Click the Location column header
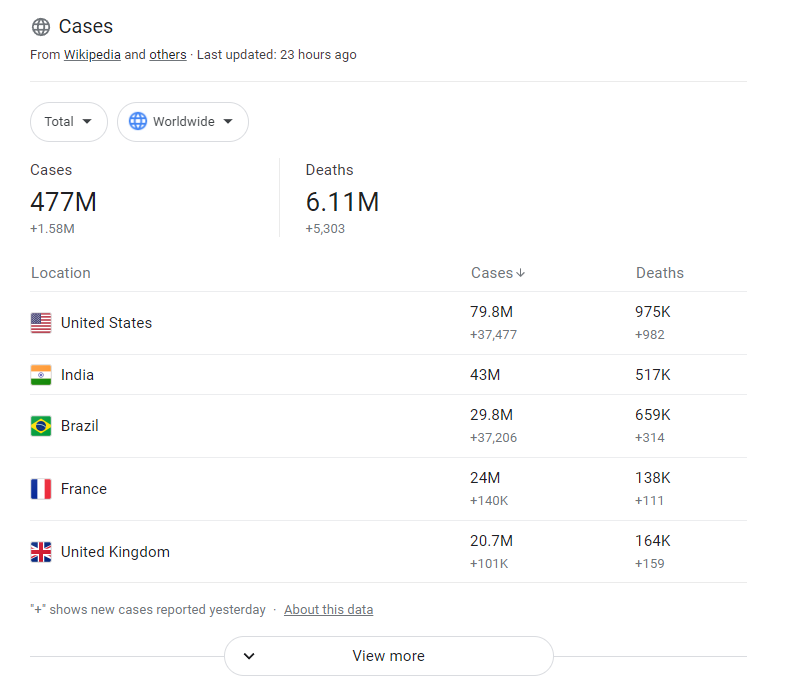Screen dimensions: 809x698 tap(61, 273)
